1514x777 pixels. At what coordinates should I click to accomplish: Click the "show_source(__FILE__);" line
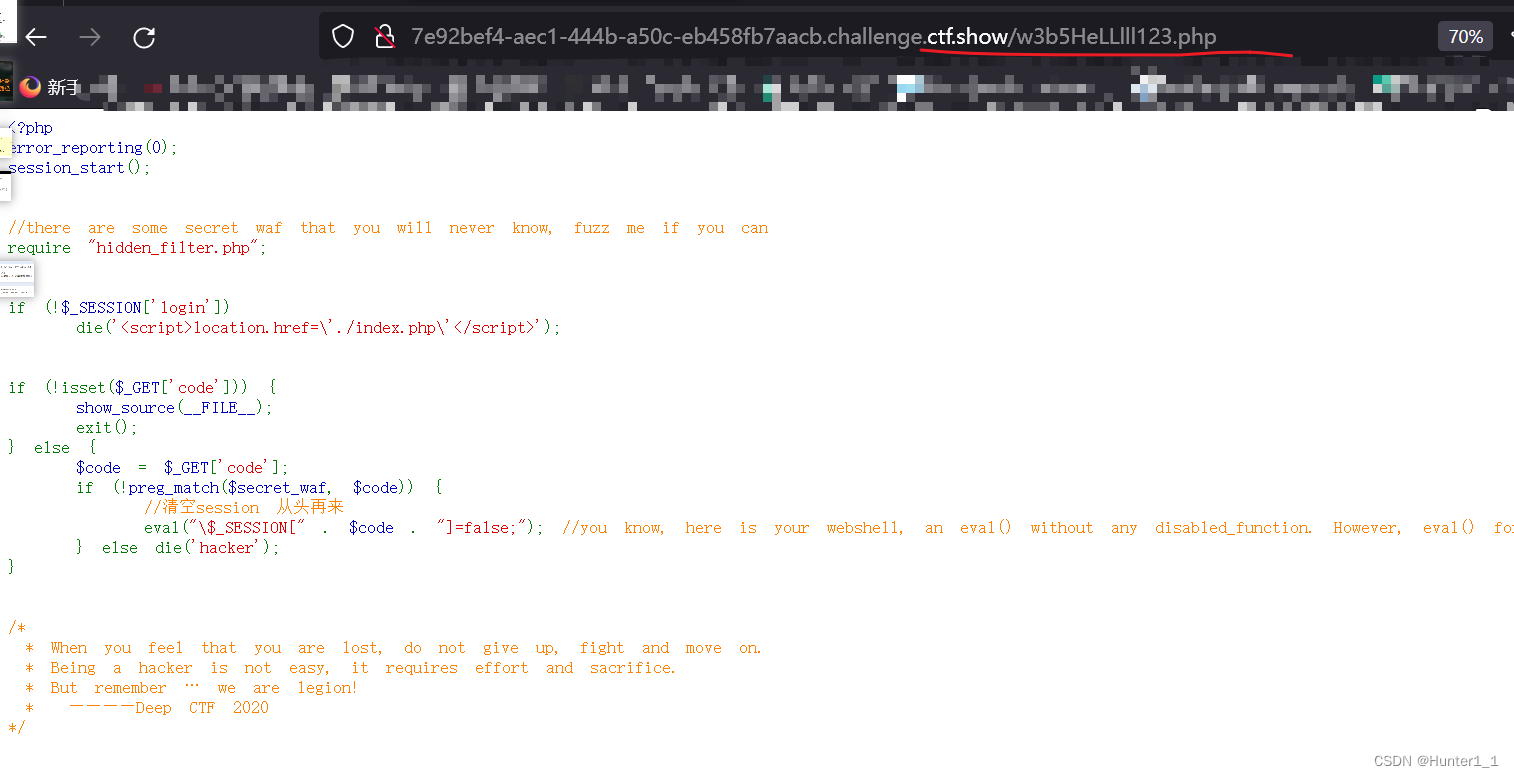(x=174, y=408)
